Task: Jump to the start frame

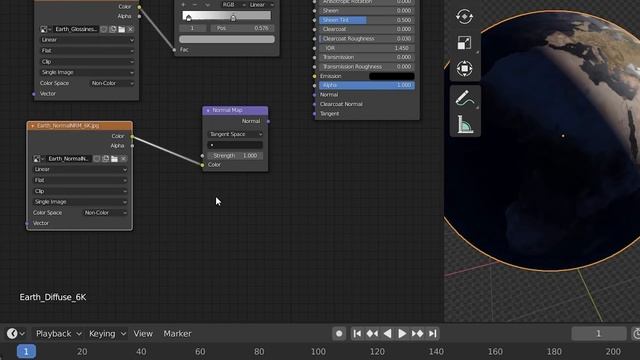Action: click(x=357, y=333)
